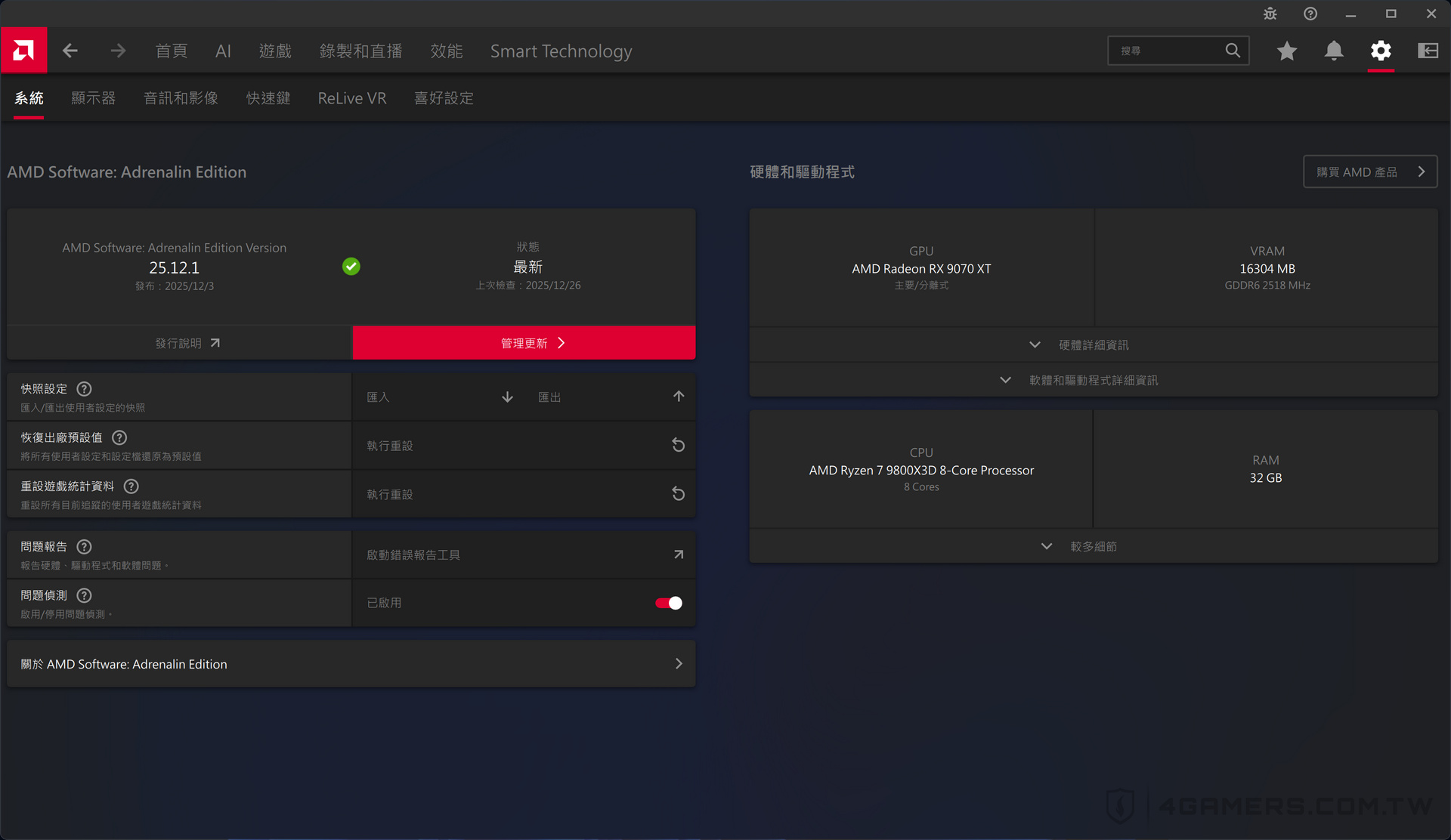Click the reset icon beside 恢復出廠預設值
This screenshot has width=1451, height=840.
(x=678, y=445)
